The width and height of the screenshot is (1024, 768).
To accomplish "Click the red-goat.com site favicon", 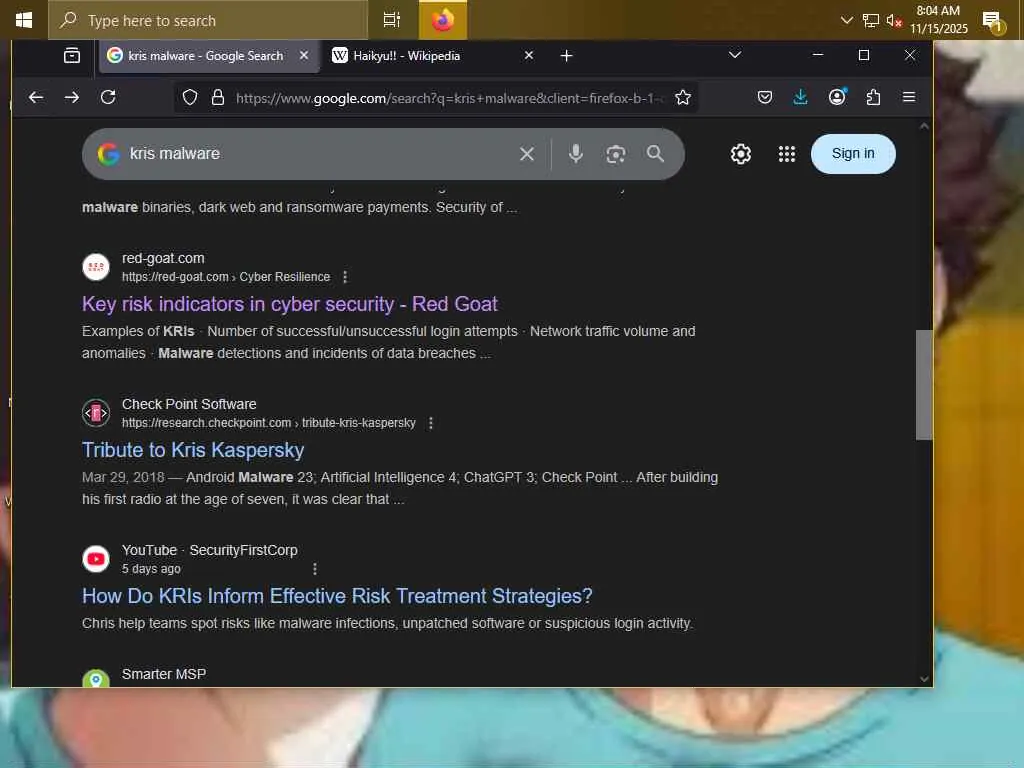I will point(96,267).
